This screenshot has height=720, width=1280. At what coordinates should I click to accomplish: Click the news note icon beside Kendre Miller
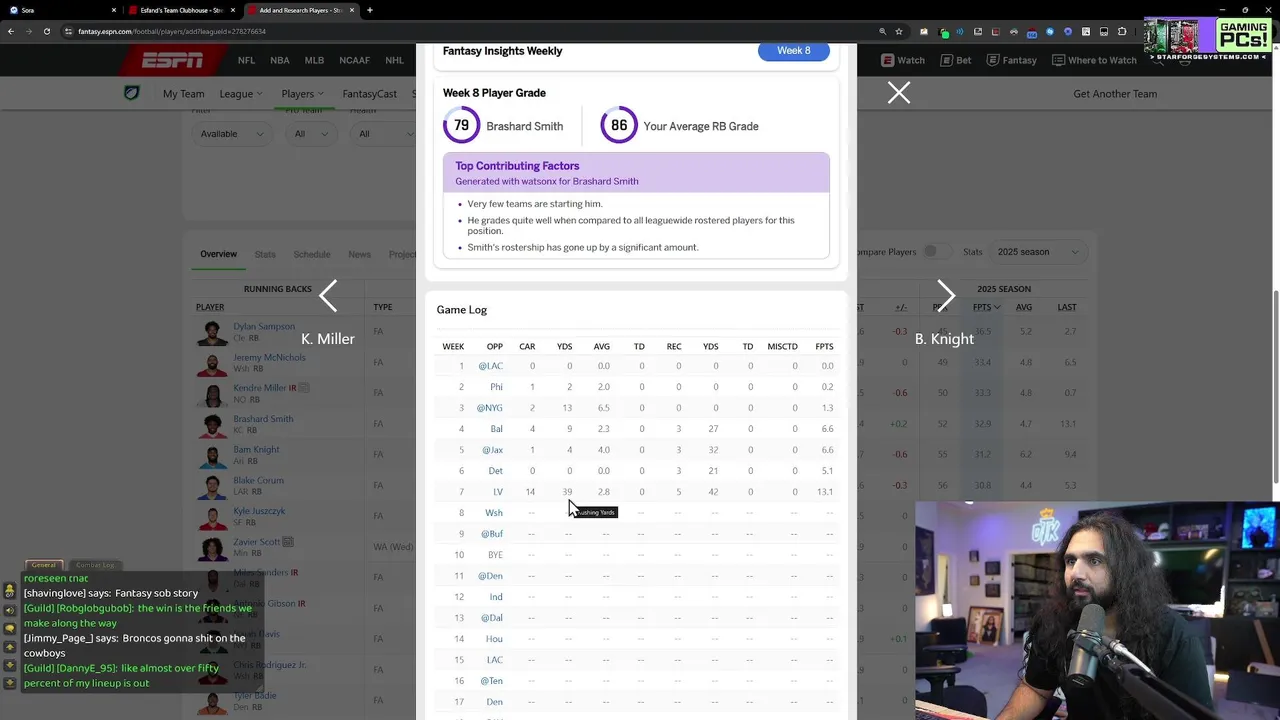point(304,388)
